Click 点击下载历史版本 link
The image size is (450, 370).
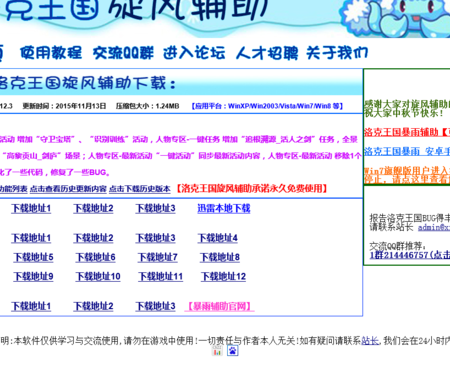[x=140, y=189]
